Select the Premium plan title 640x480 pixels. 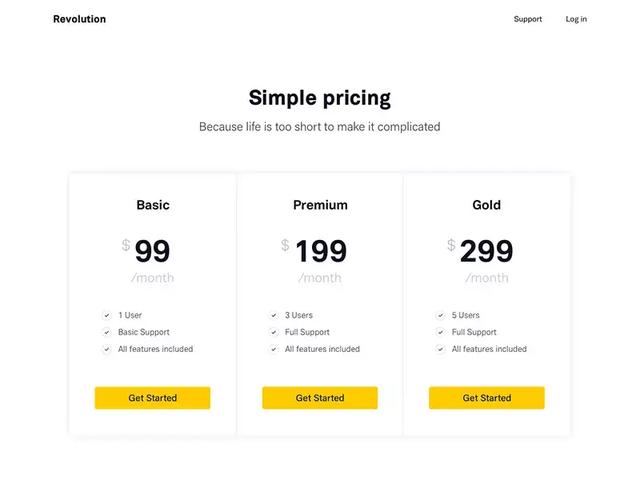(x=320, y=205)
